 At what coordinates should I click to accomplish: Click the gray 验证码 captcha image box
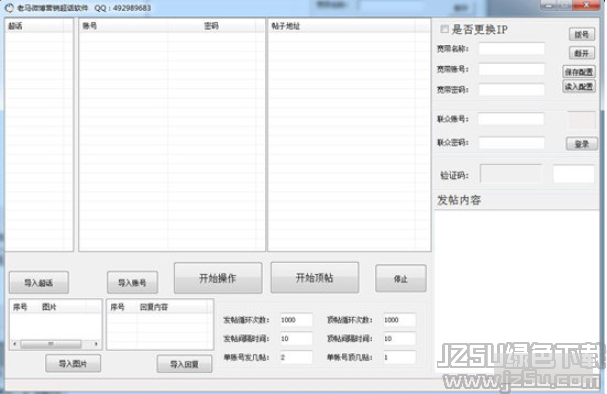click(x=511, y=173)
